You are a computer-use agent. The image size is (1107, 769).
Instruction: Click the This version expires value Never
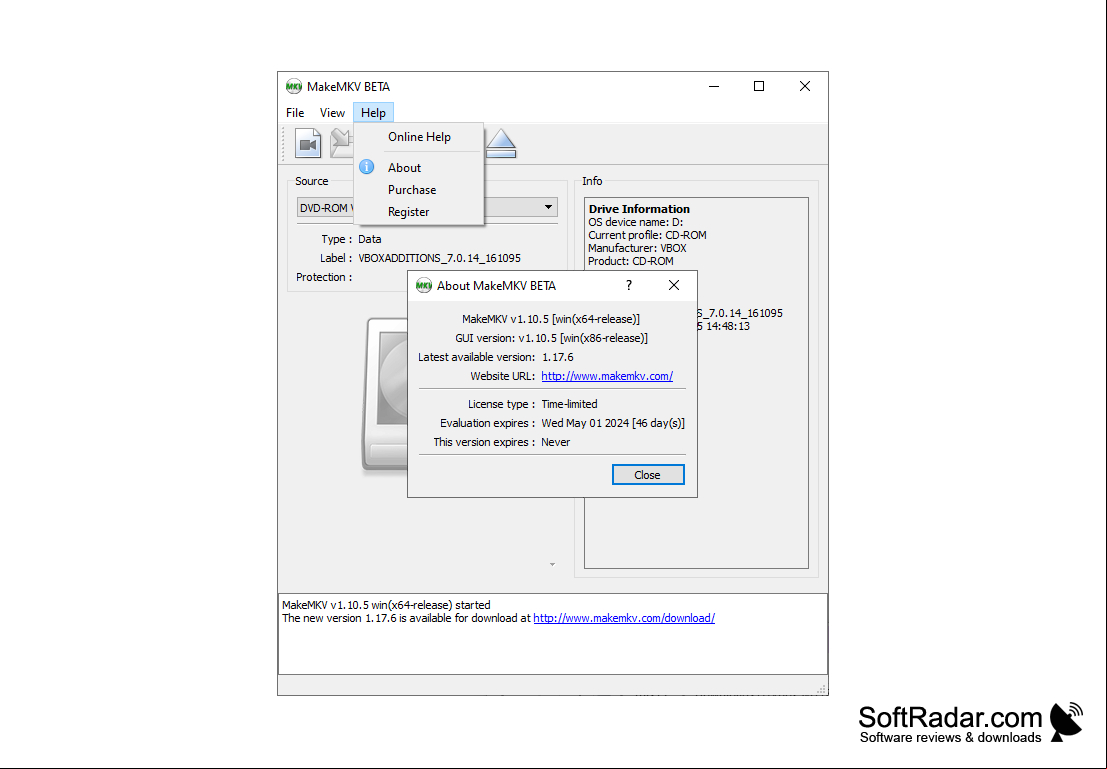point(556,443)
